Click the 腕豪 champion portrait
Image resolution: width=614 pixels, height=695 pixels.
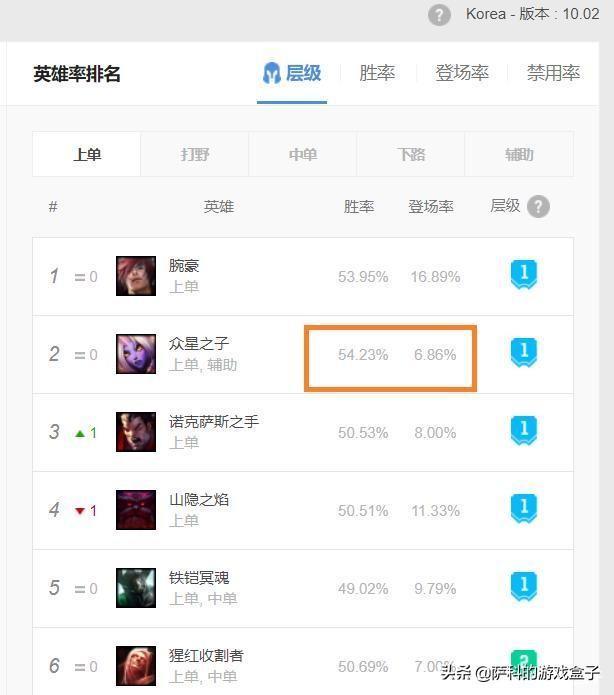[x=135, y=276]
